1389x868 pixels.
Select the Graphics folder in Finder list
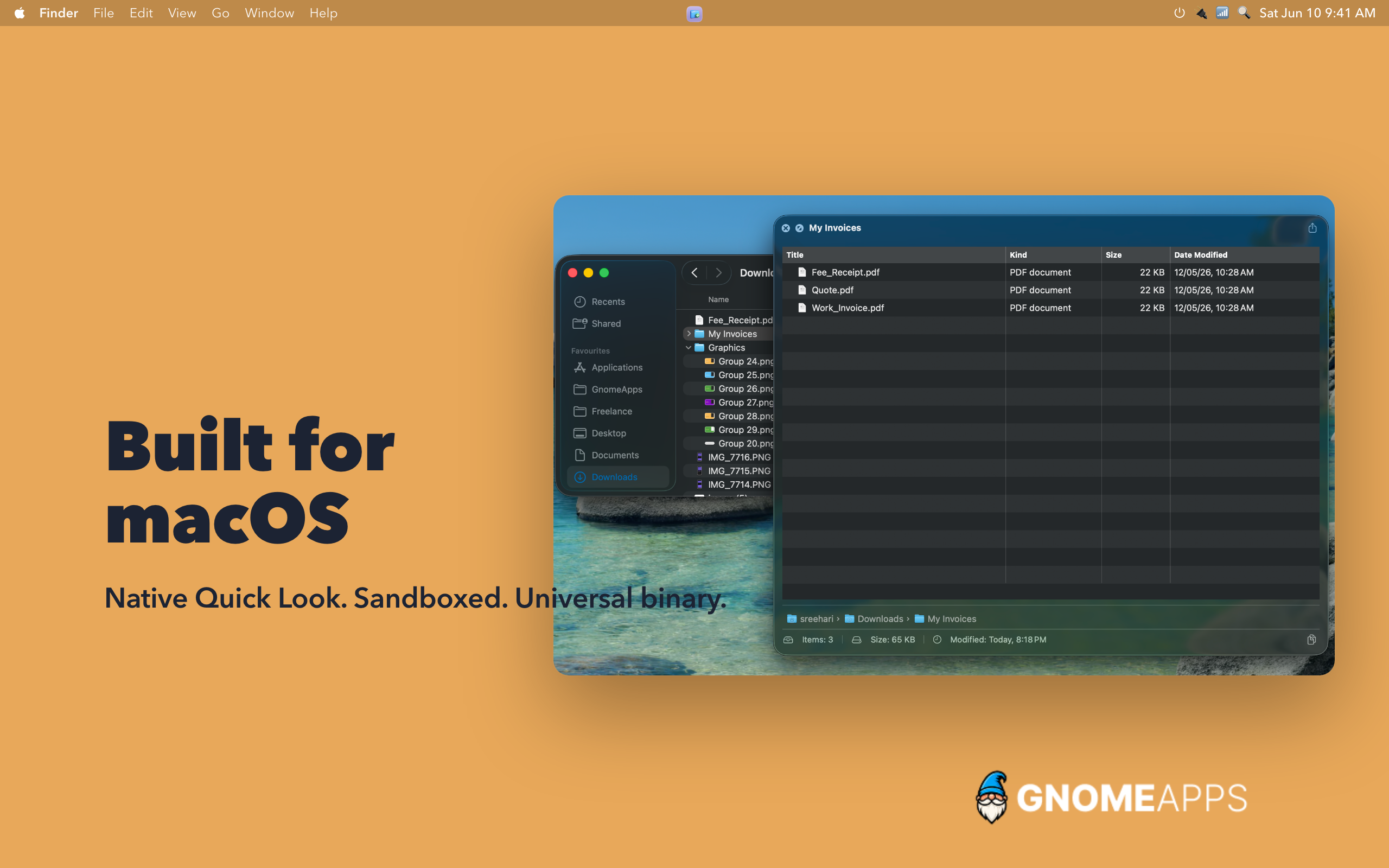729,347
